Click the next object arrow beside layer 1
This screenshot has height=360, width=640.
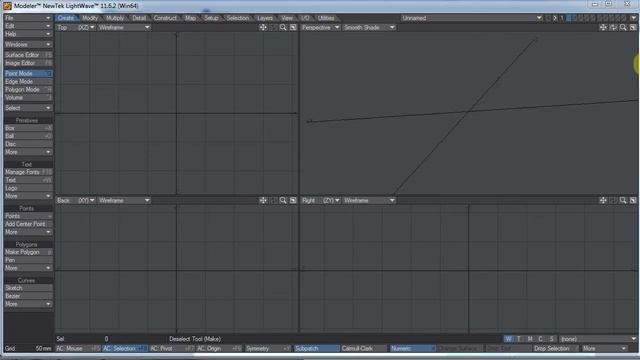pos(555,18)
